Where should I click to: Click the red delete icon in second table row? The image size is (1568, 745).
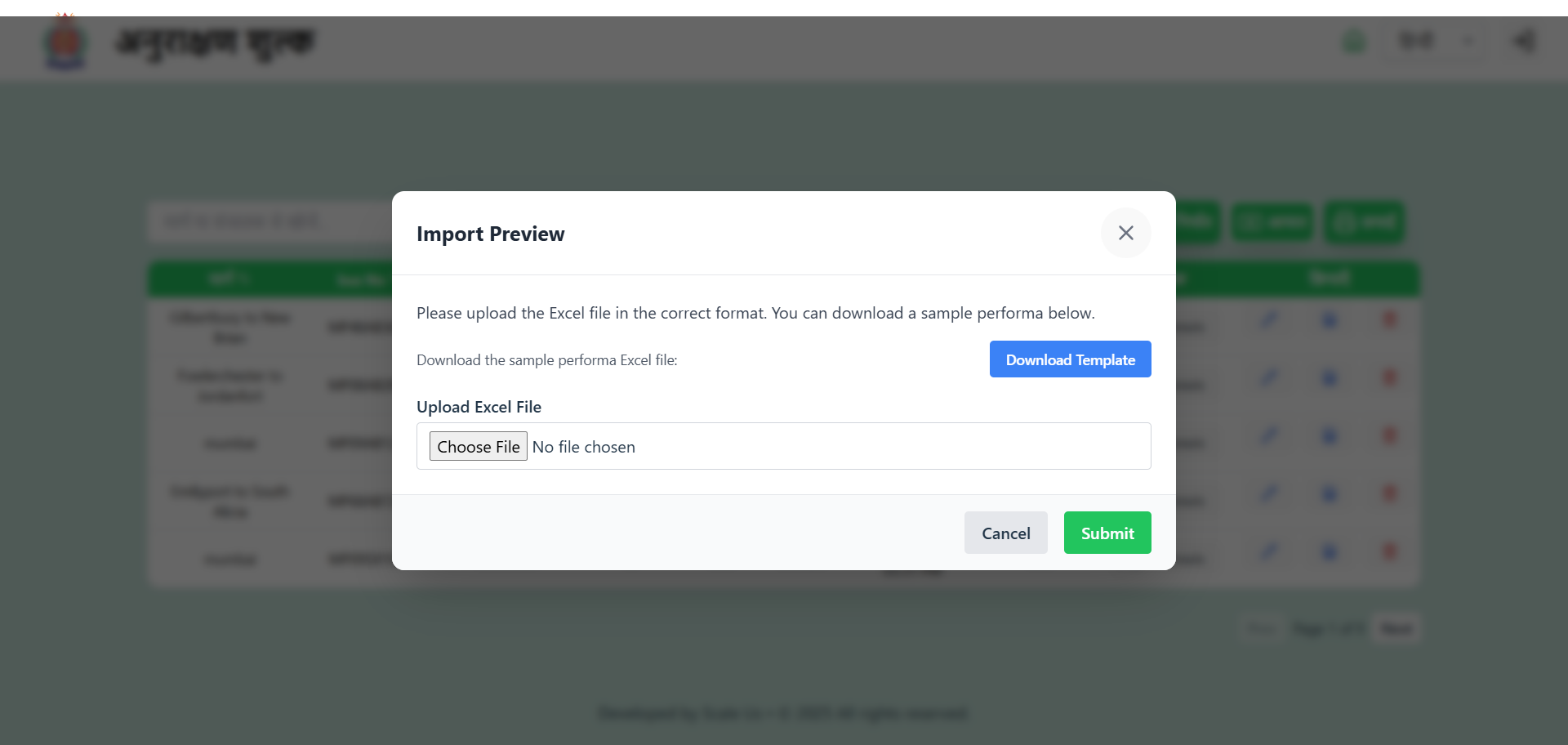coord(1389,378)
